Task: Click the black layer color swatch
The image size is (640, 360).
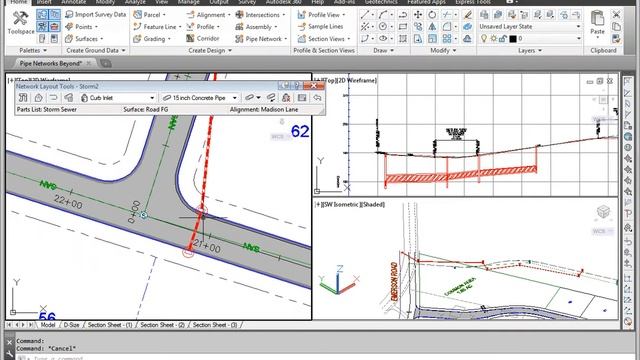Action: 513,39
